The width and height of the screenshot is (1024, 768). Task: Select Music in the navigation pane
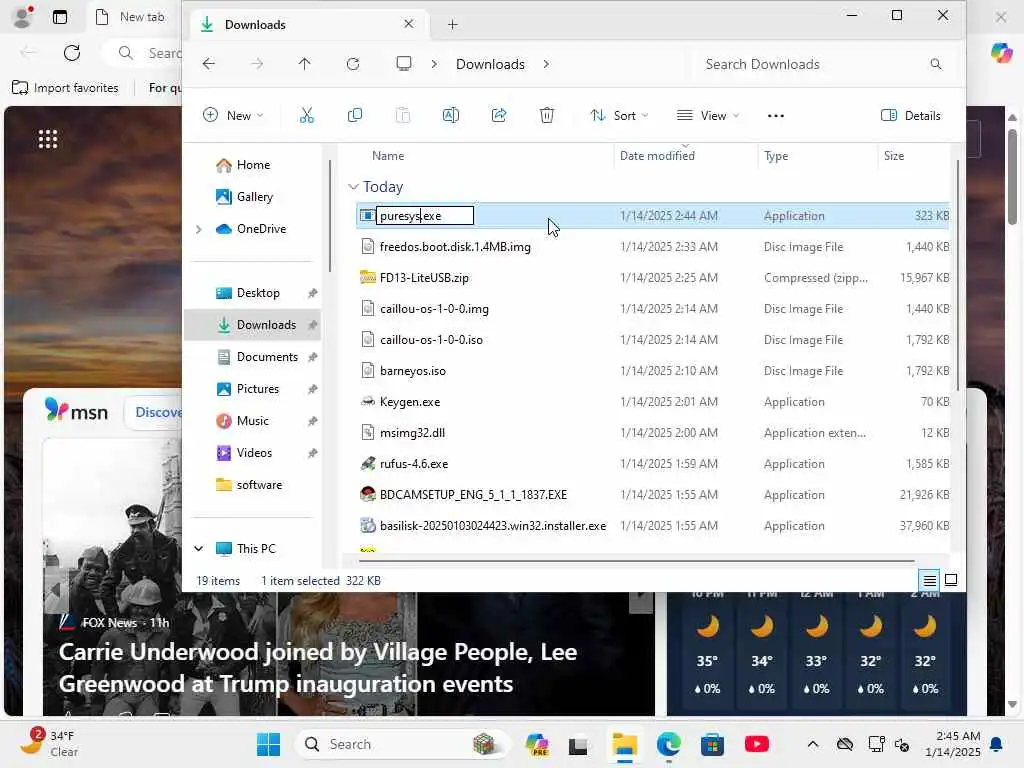click(x=252, y=421)
